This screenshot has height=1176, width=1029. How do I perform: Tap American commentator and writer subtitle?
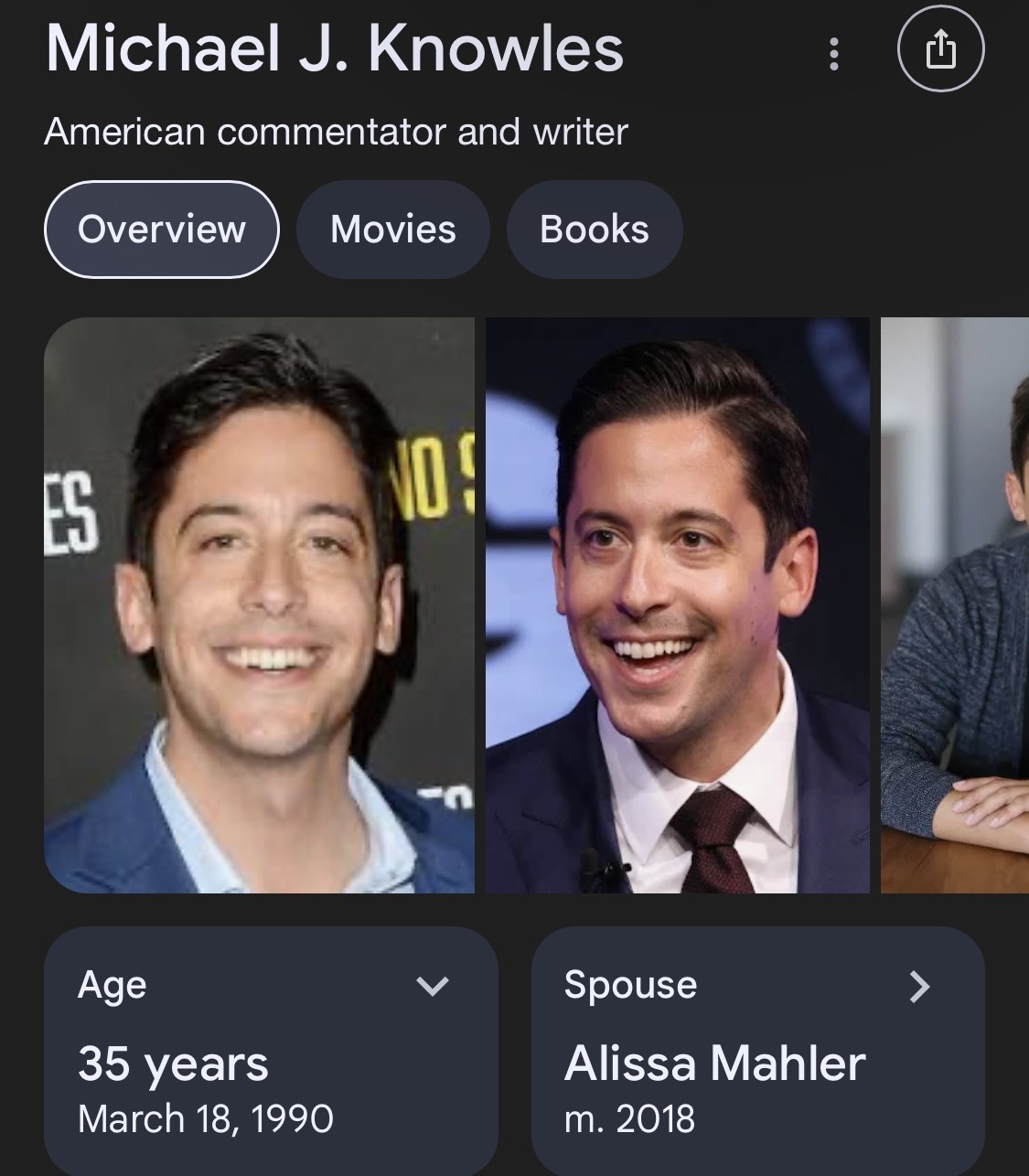pyautogui.click(x=336, y=132)
